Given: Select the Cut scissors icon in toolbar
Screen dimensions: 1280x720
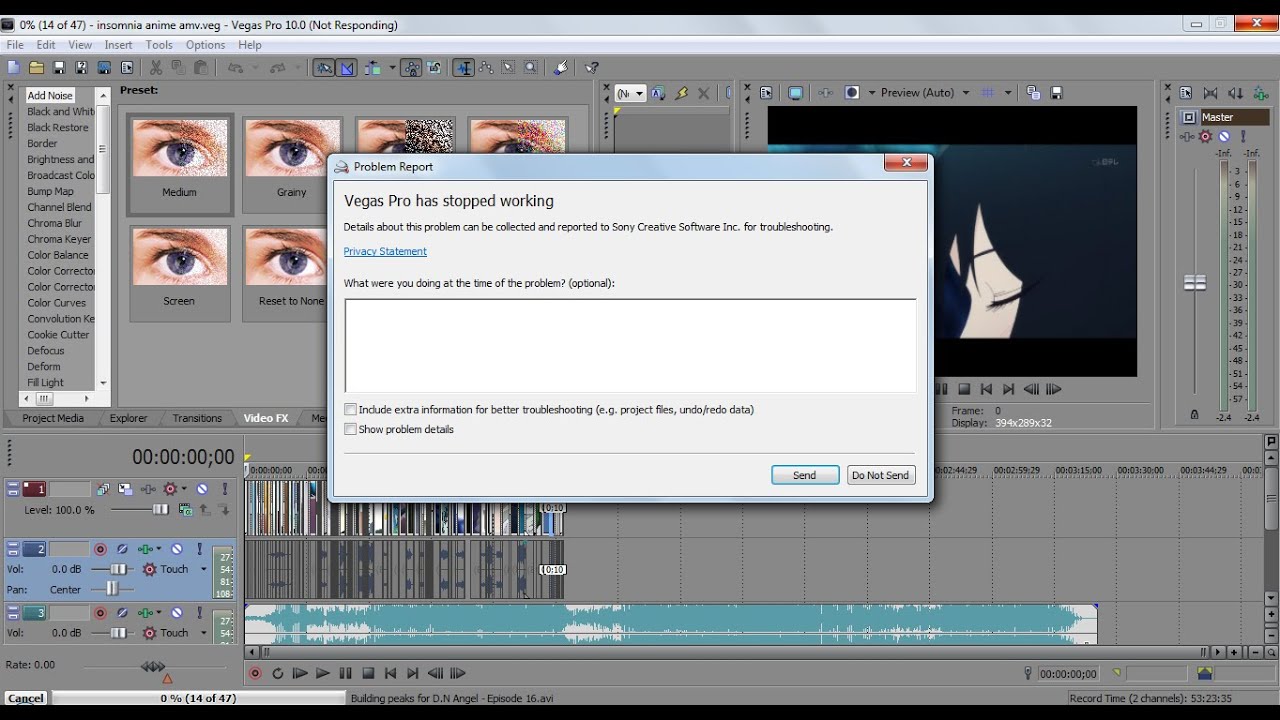Looking at the screenshot, I should (156, 68).
